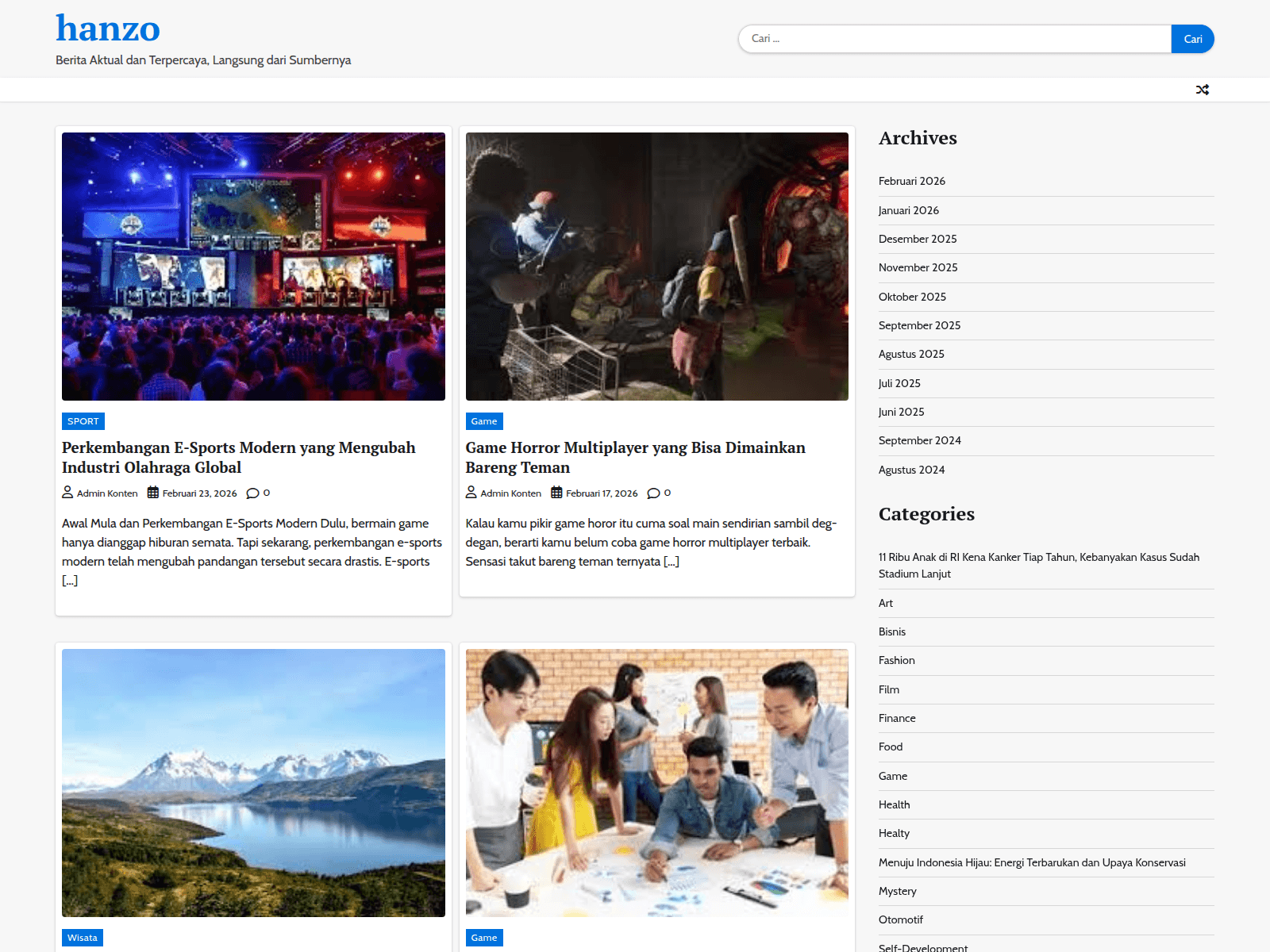The image size is (1270, 952).
Task: Select the Fashion category
Action: pyautogui.click(x=897, y=660)
